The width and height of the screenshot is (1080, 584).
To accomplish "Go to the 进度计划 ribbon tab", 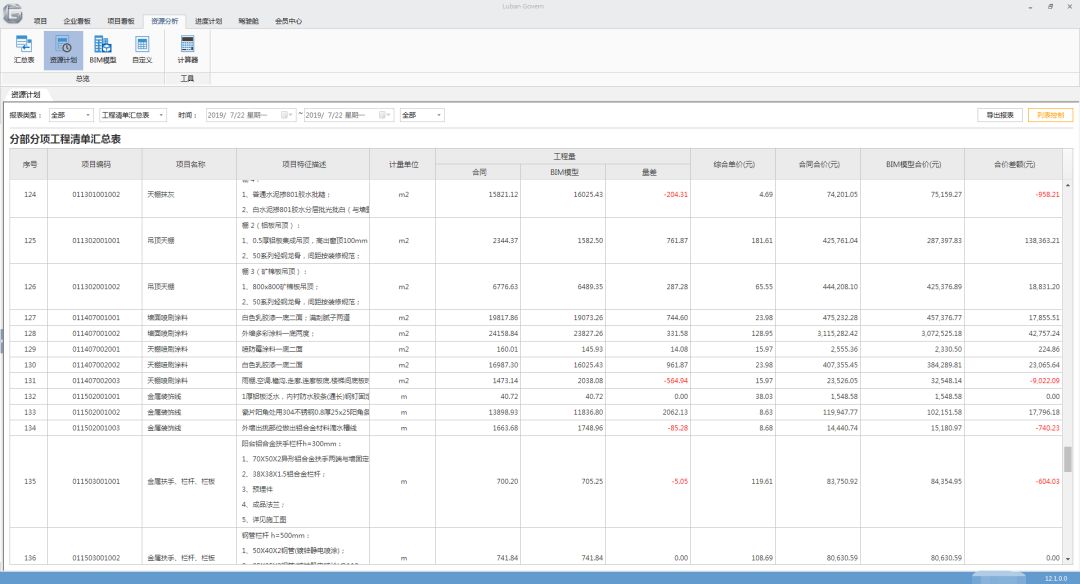I will click(208, 21).
